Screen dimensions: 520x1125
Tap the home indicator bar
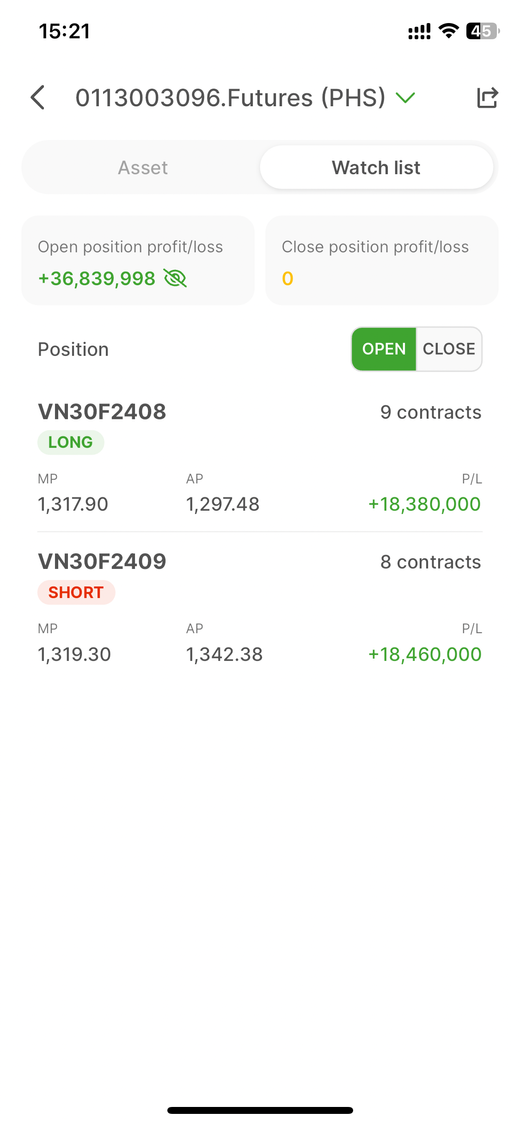coord(260,1110)
